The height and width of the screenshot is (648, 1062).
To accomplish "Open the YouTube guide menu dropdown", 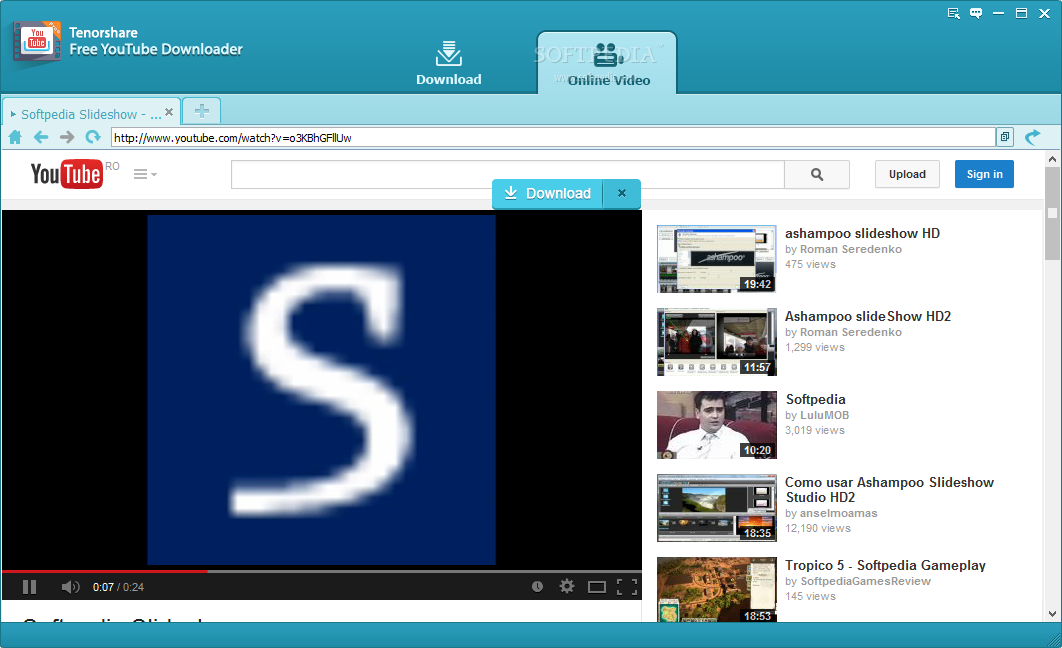I will [145, 174].
